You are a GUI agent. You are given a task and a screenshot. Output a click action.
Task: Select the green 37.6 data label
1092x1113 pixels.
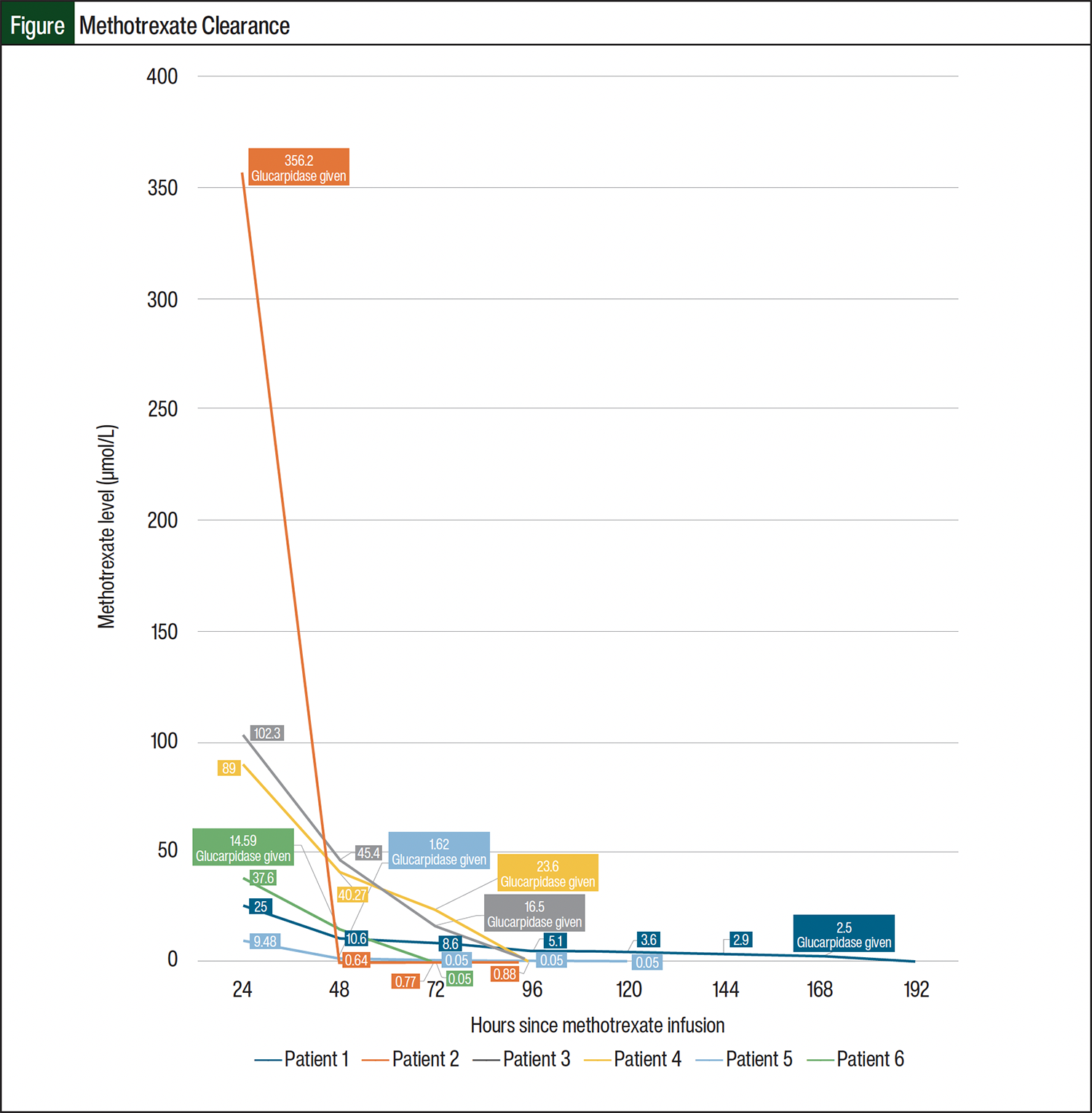pos(263,878)
